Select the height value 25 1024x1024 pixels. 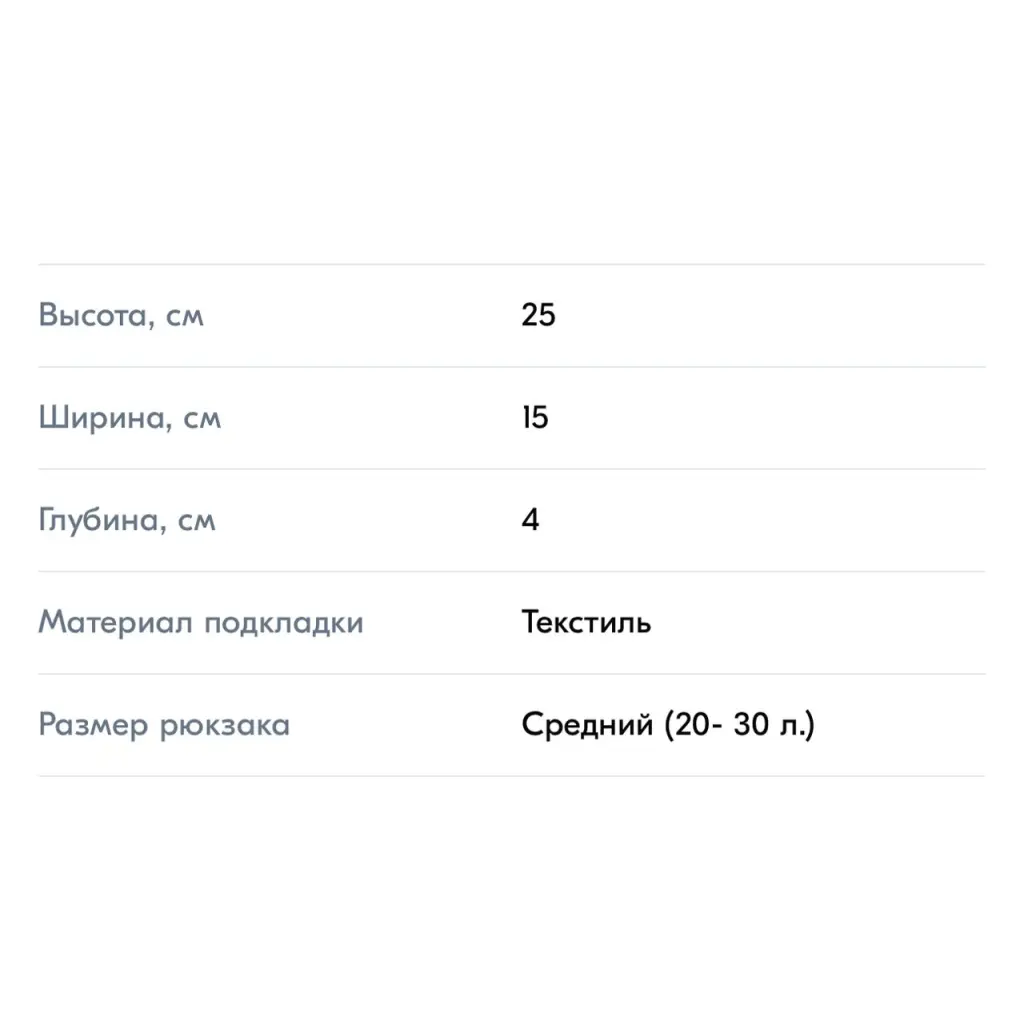point(538,315)
